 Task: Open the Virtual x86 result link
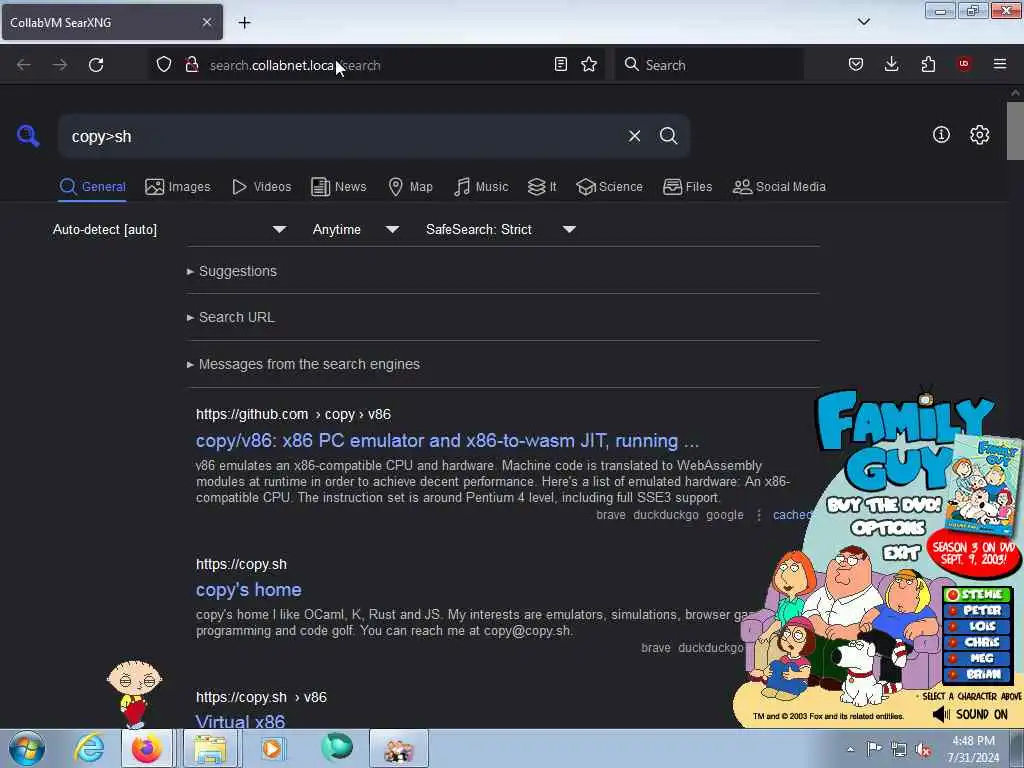(x=240, y=722)
